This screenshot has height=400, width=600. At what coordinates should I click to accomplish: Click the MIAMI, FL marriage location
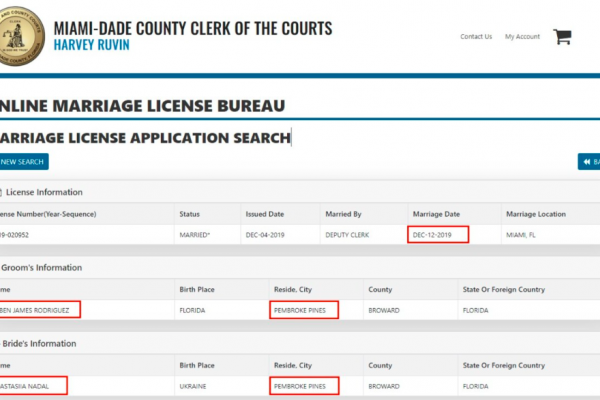520,235
